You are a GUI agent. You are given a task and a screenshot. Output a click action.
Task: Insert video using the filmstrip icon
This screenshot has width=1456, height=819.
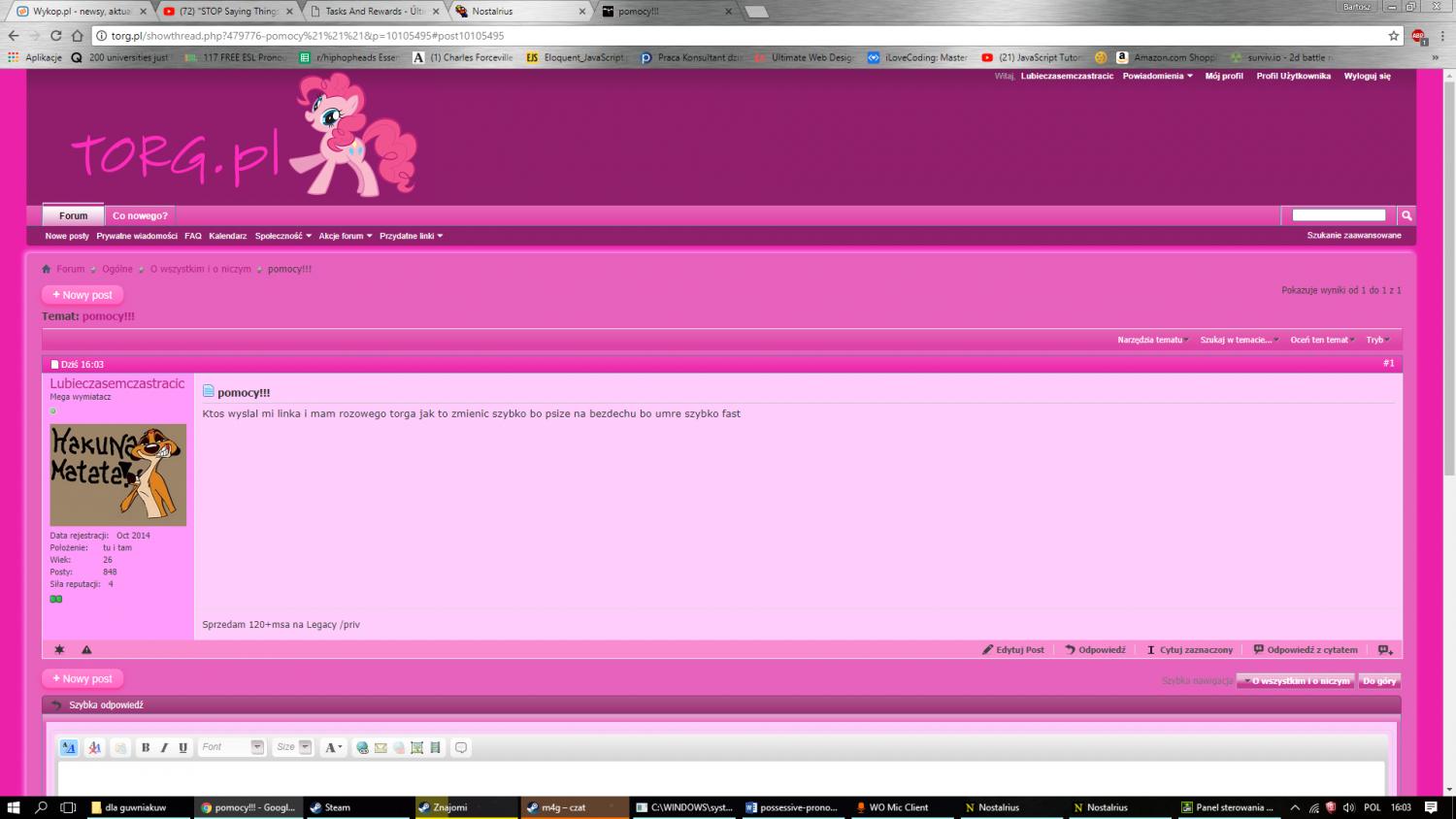pos(435,747)
